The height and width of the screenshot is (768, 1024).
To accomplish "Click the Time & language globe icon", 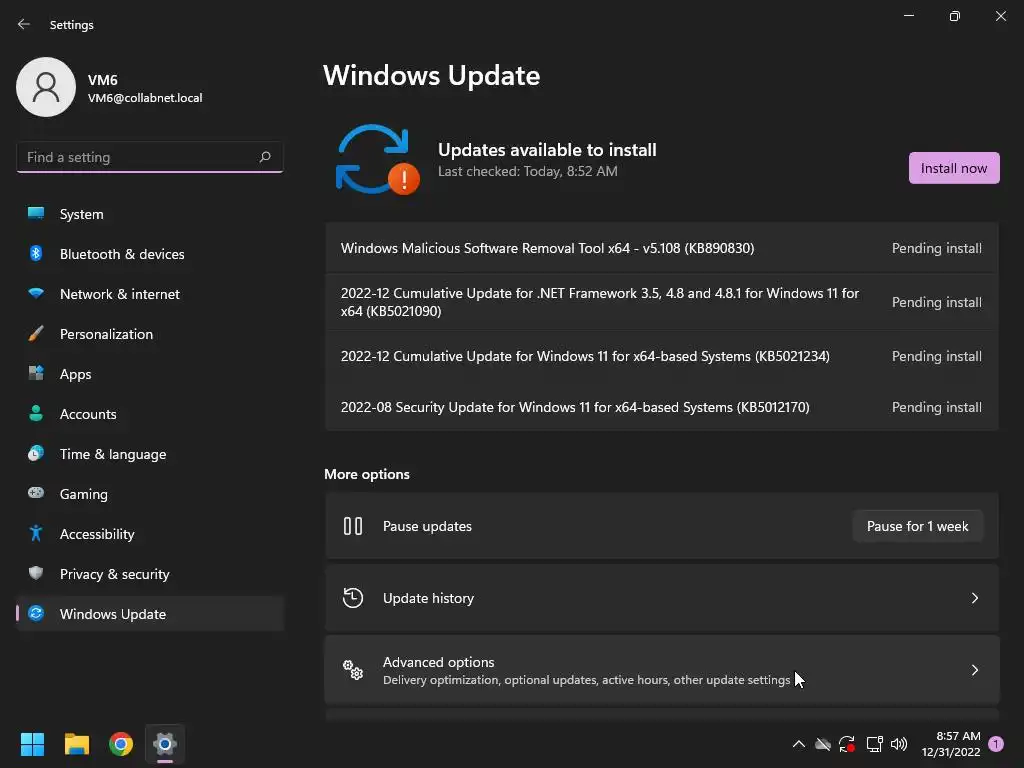I will pos(36,453).
